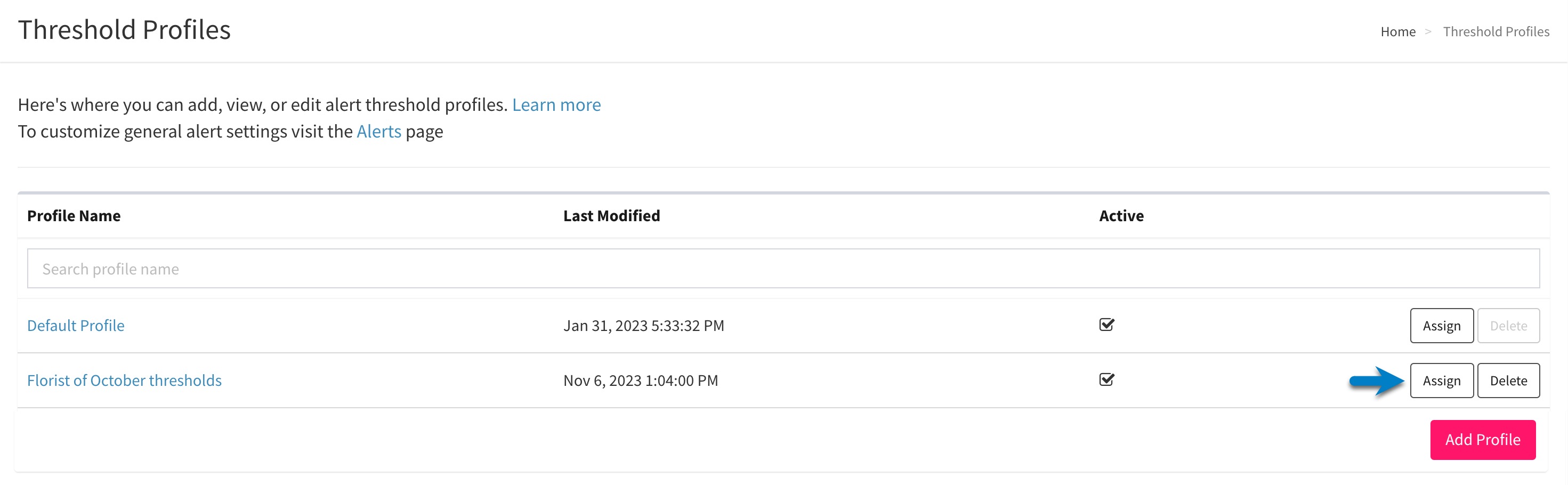Click the Add Profile button
Viewport: 1568px width, 485px height.
[x=1482, y=439]
